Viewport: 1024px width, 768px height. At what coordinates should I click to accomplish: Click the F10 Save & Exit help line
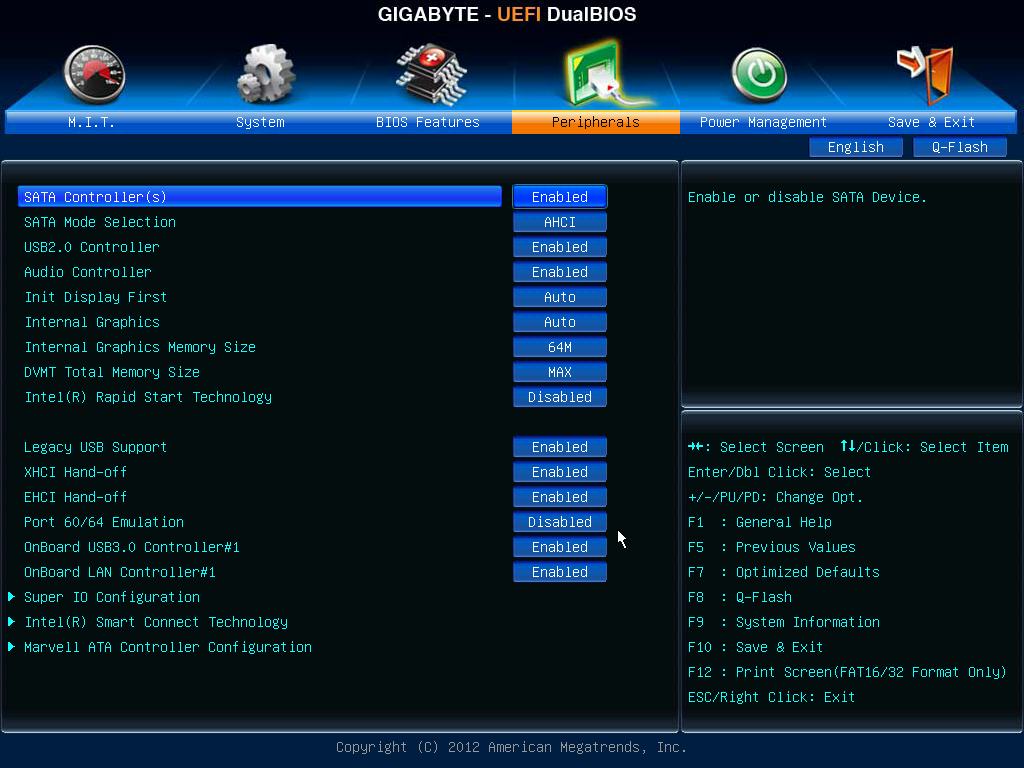click(755, 647)
